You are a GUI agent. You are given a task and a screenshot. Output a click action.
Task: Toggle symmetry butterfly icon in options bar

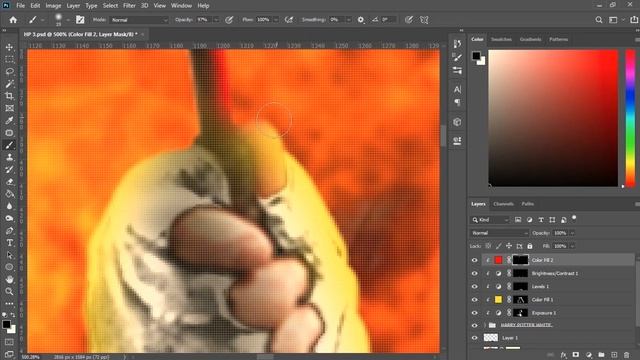coord(424,20)
